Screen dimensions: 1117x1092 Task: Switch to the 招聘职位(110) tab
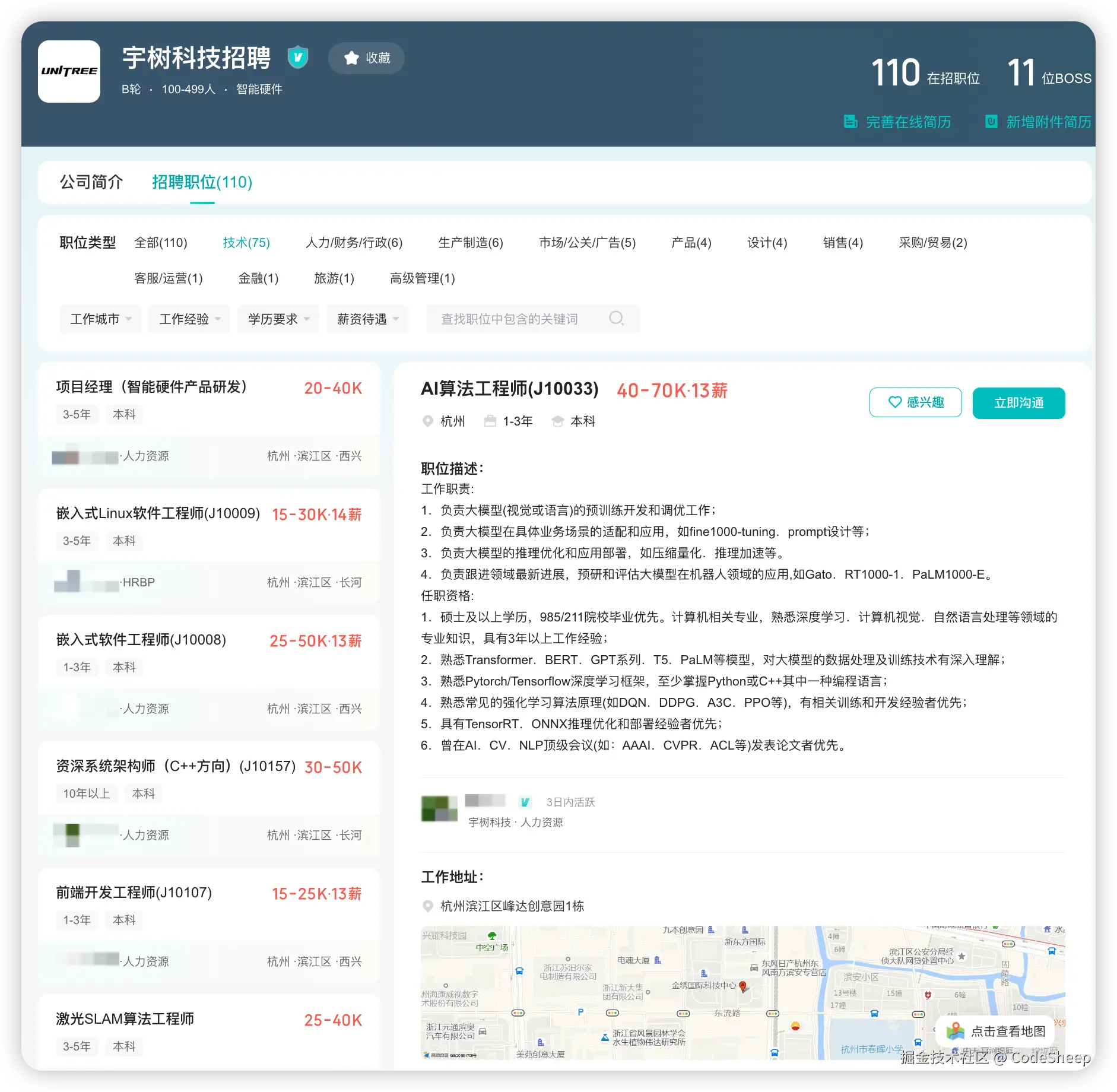tap(202, 182)
